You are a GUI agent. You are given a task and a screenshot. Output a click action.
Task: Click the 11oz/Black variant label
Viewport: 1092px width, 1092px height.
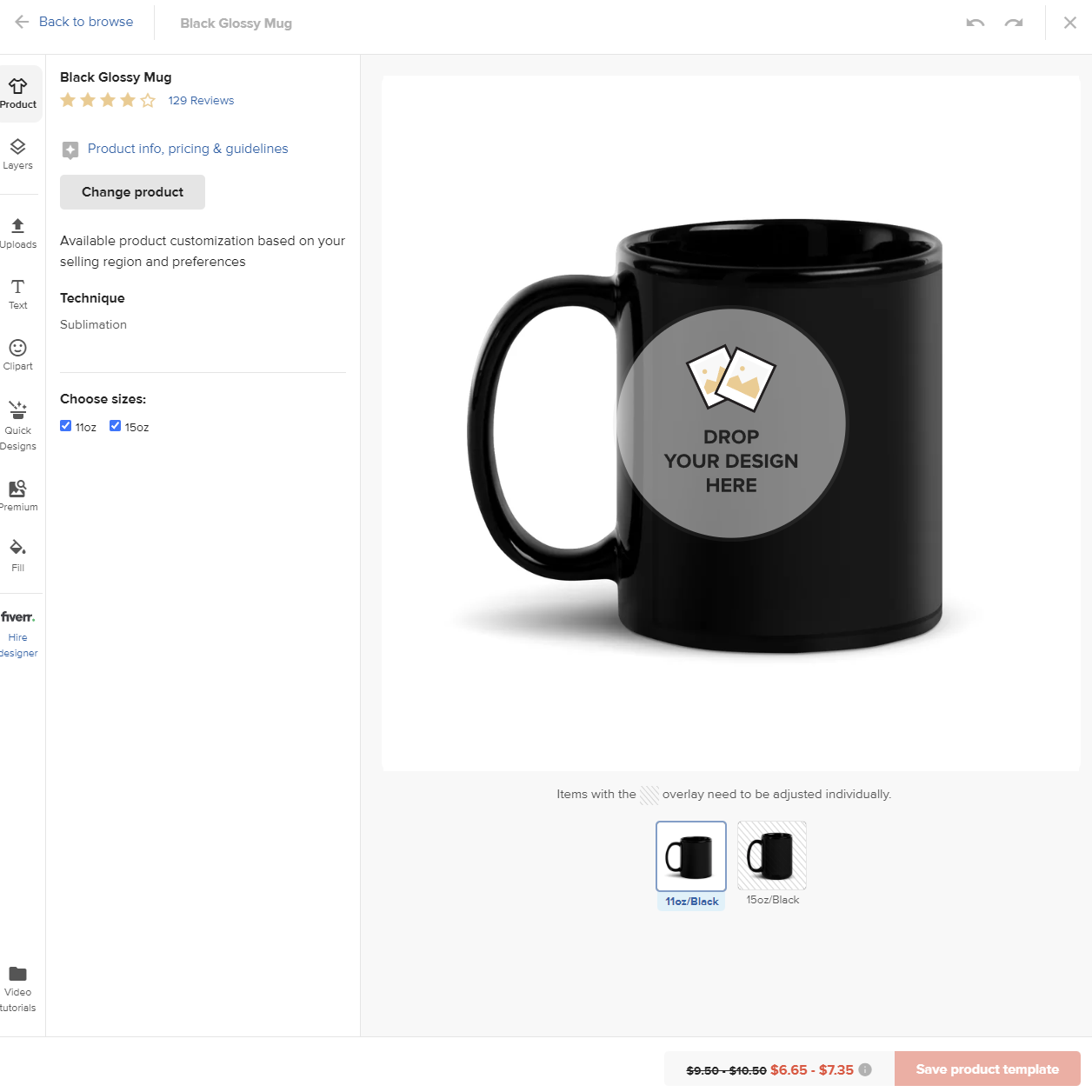pyautogui.click(x=692, y=902)
